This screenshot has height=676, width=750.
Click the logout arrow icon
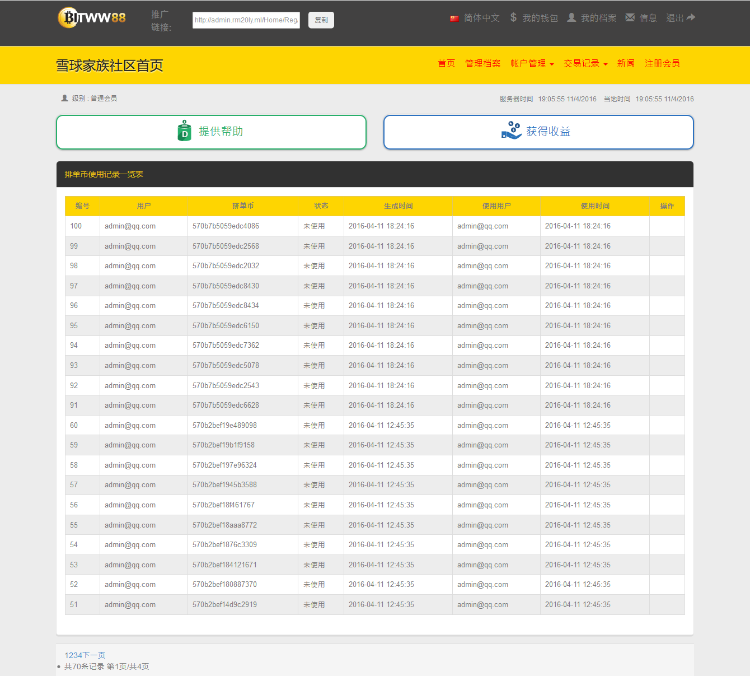pyautogui.click(x=691, y=18)
